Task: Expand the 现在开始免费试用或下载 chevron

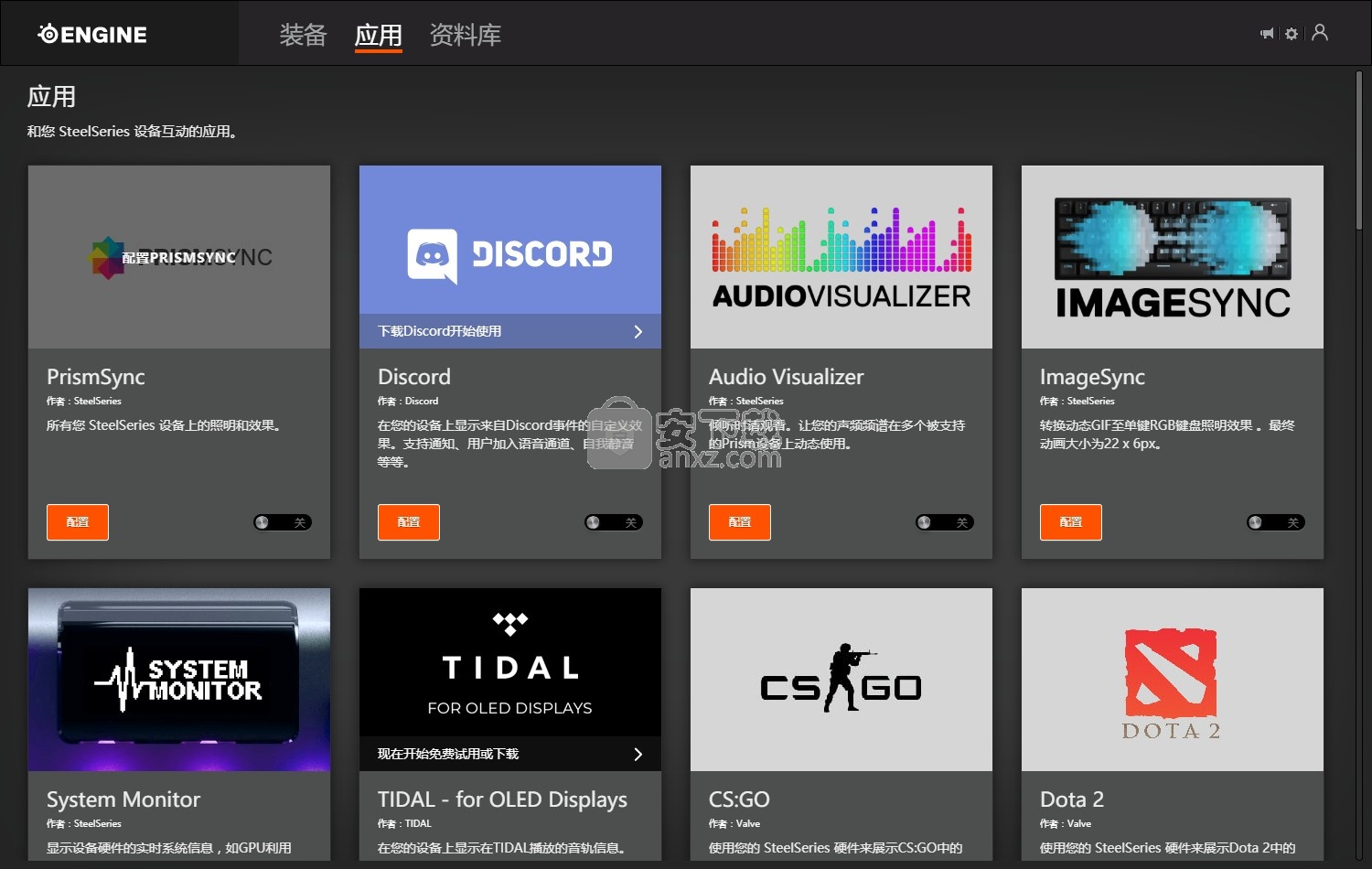Action: [638, 754]
